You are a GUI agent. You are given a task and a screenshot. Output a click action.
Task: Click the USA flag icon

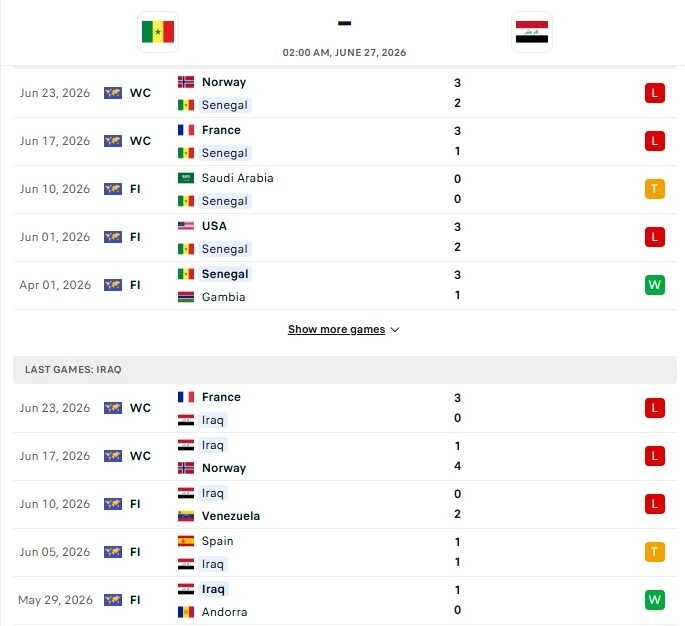pos(186,226)
